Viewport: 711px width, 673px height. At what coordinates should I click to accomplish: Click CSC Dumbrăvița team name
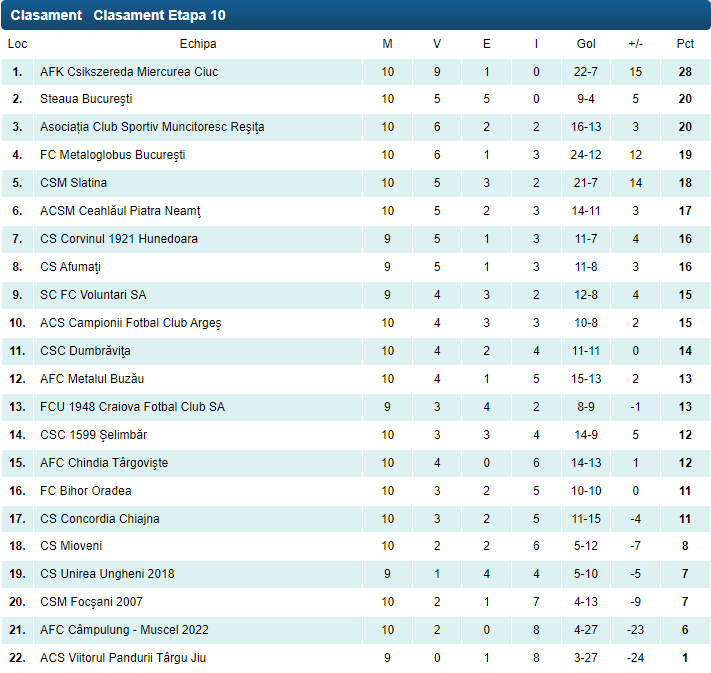(85, 351)
